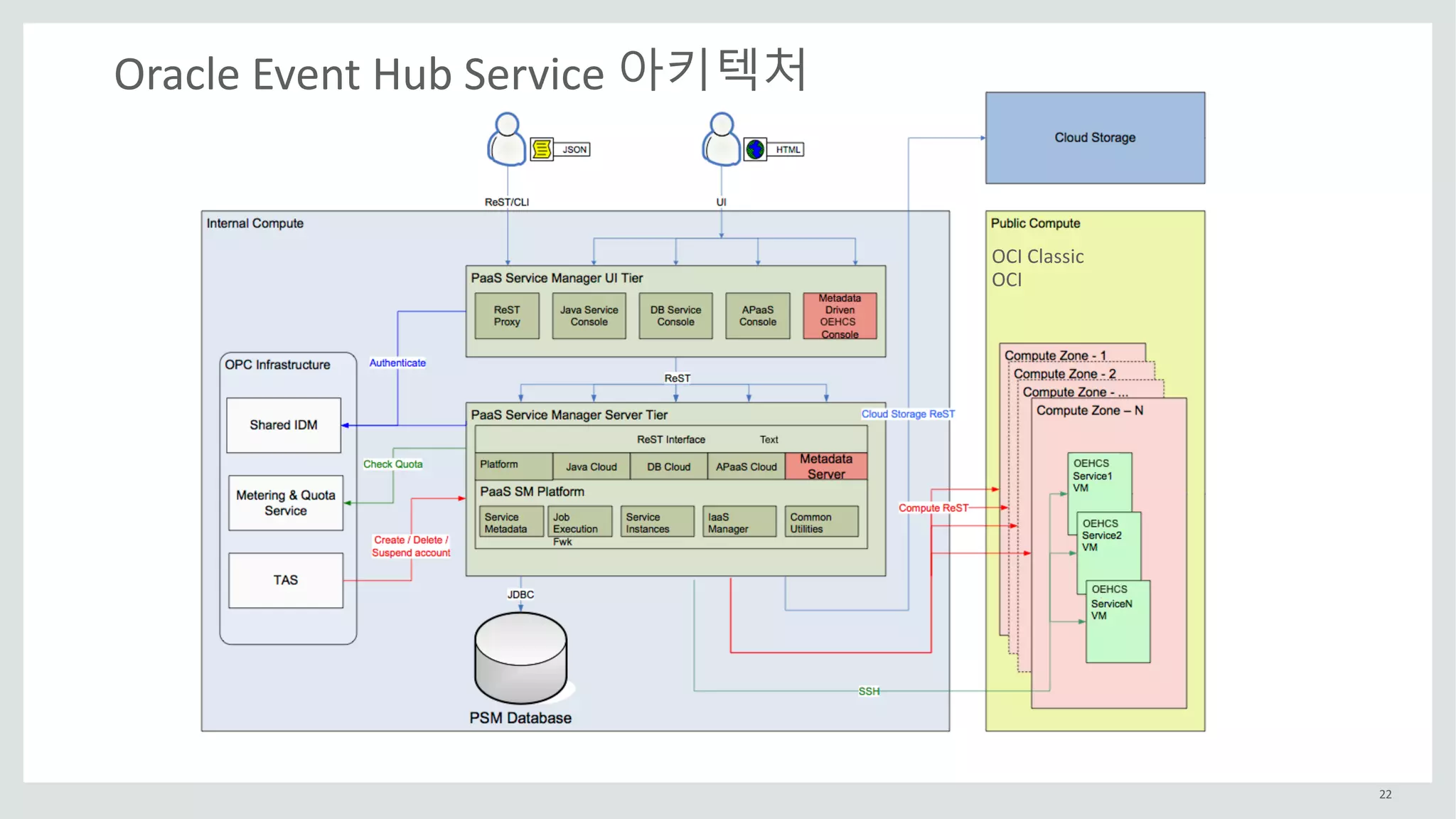
Task: Select the OEHCS ServiceN VM box
Action: (1118, 622)
